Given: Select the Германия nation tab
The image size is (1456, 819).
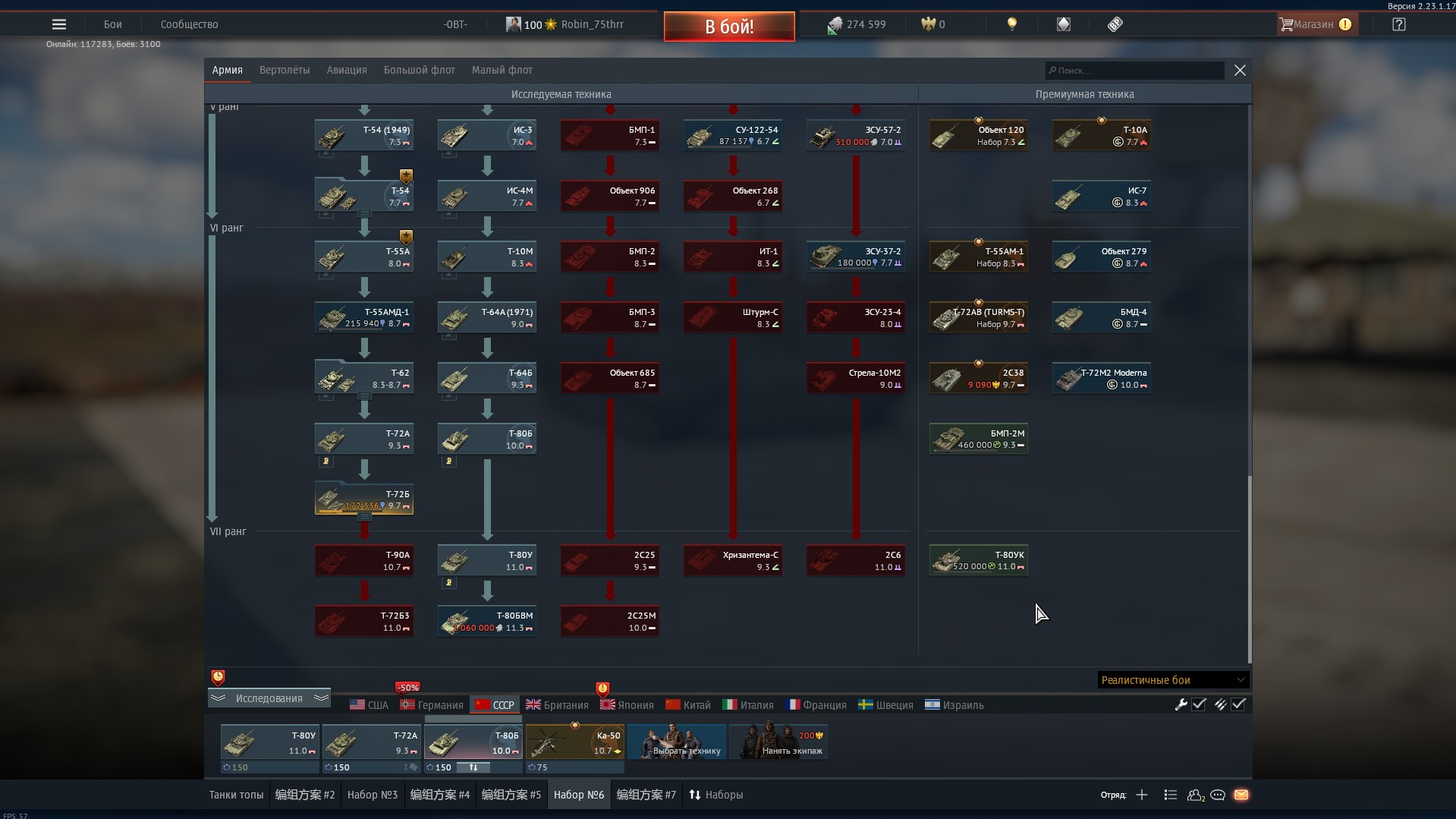Looking at the screenshot, I should (x=432, y=705).
